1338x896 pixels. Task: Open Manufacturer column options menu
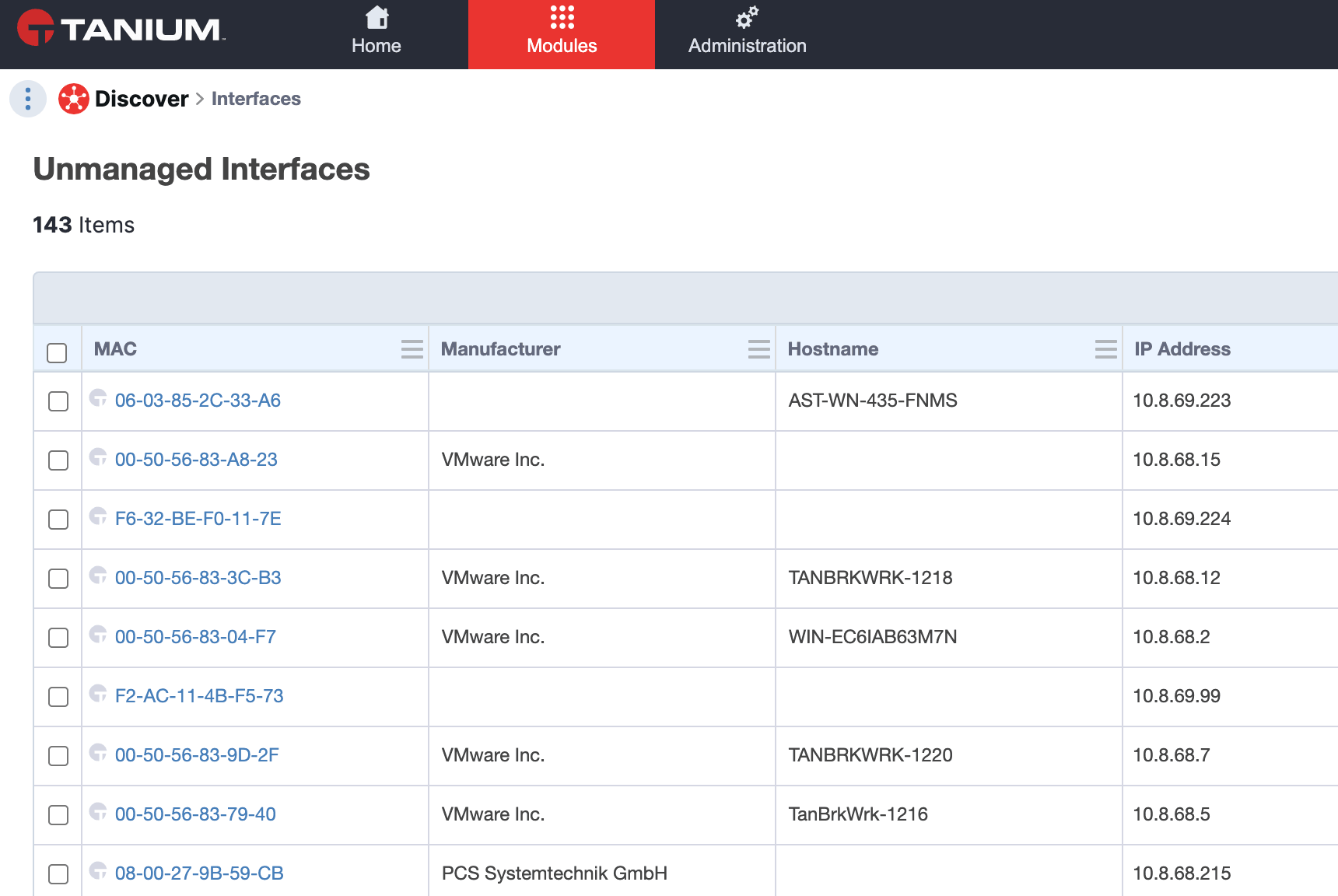759,349
